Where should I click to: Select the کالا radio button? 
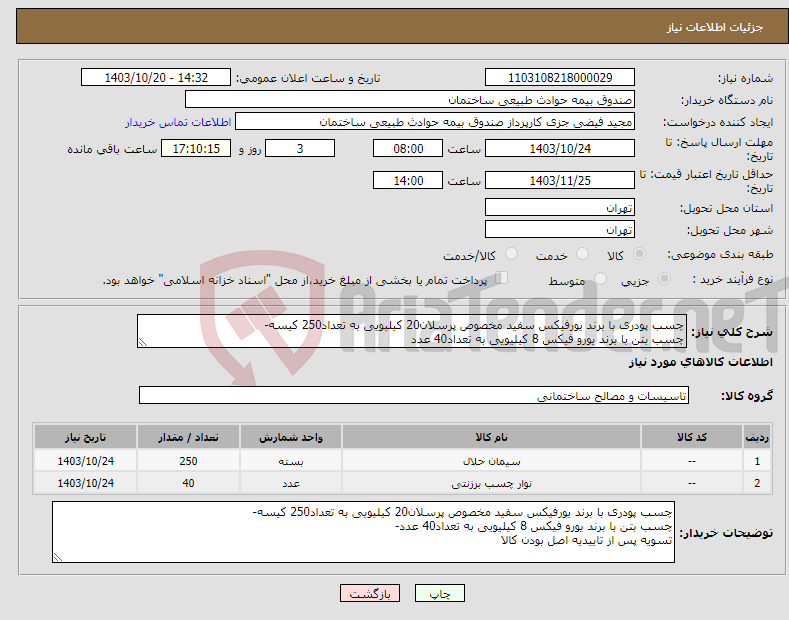point(639,254)
